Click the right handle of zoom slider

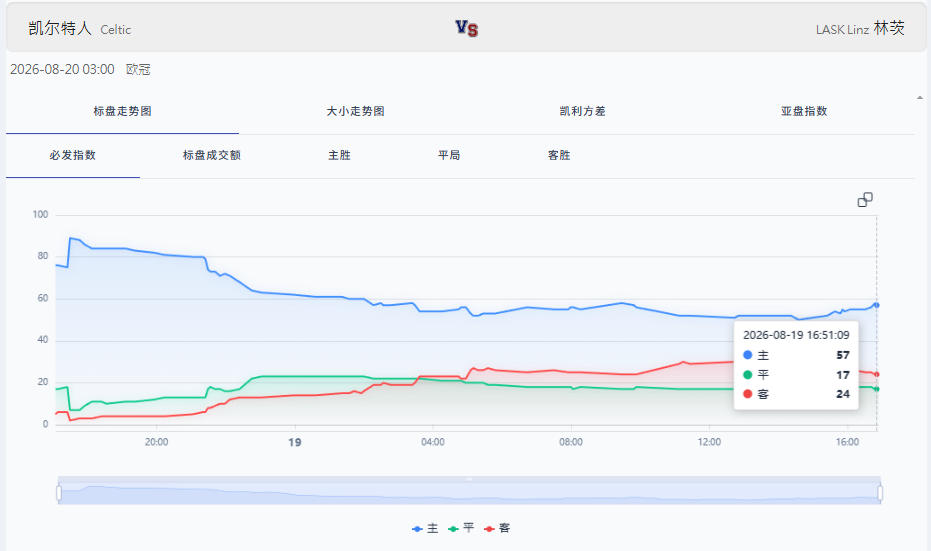tap(880, 493)
